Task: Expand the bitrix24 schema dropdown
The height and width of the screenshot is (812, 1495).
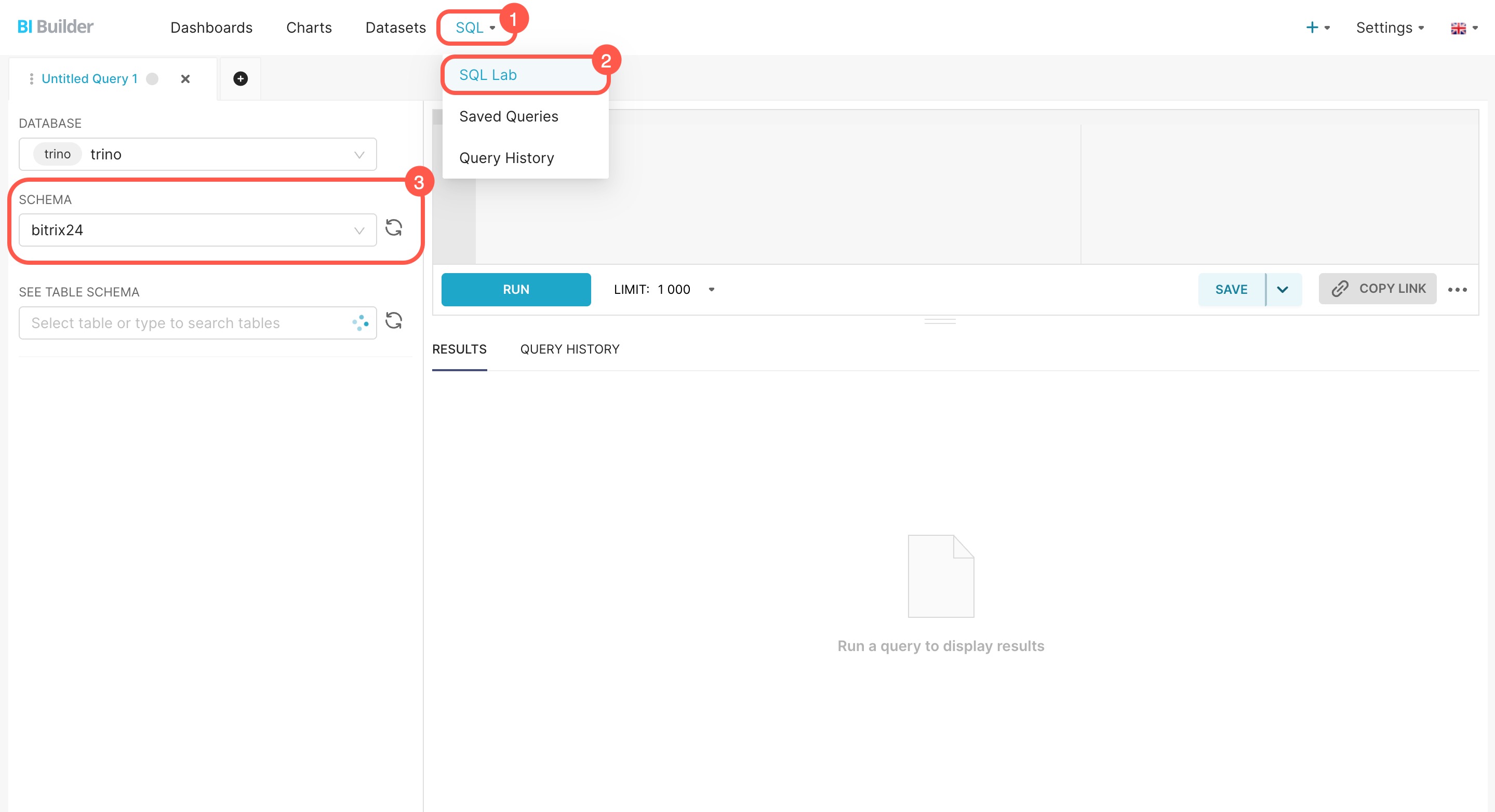Action: pyautogui.click(x=358, y=231)
